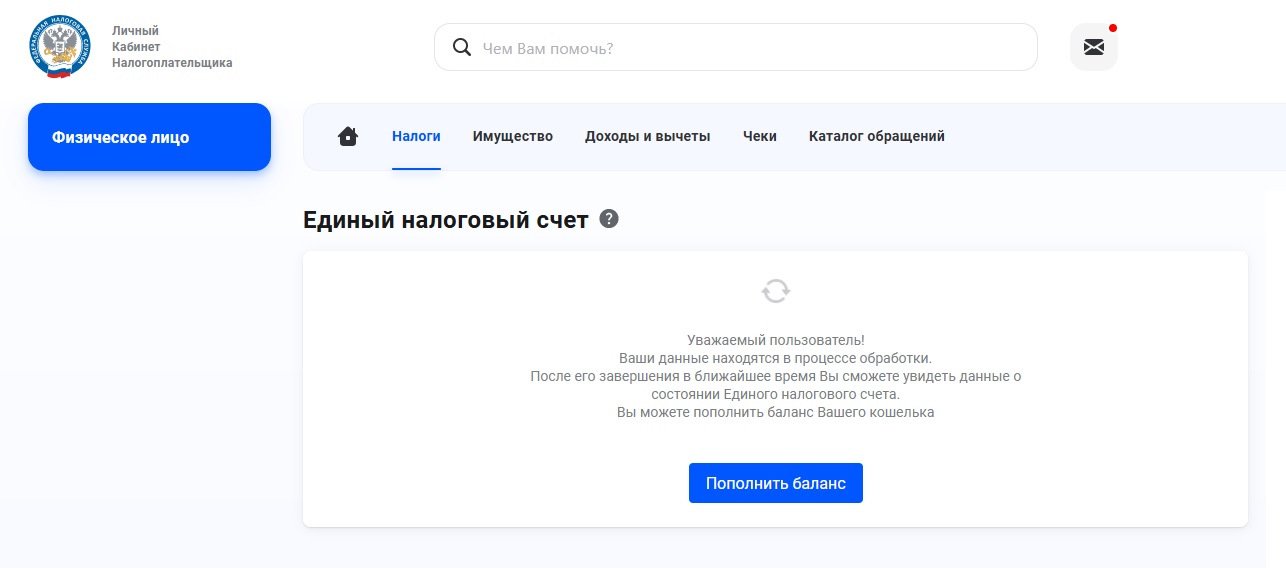This screenshot has height=578, width=1286.
Task: Open messages via the envelope icon
Action: [1093, 47]
